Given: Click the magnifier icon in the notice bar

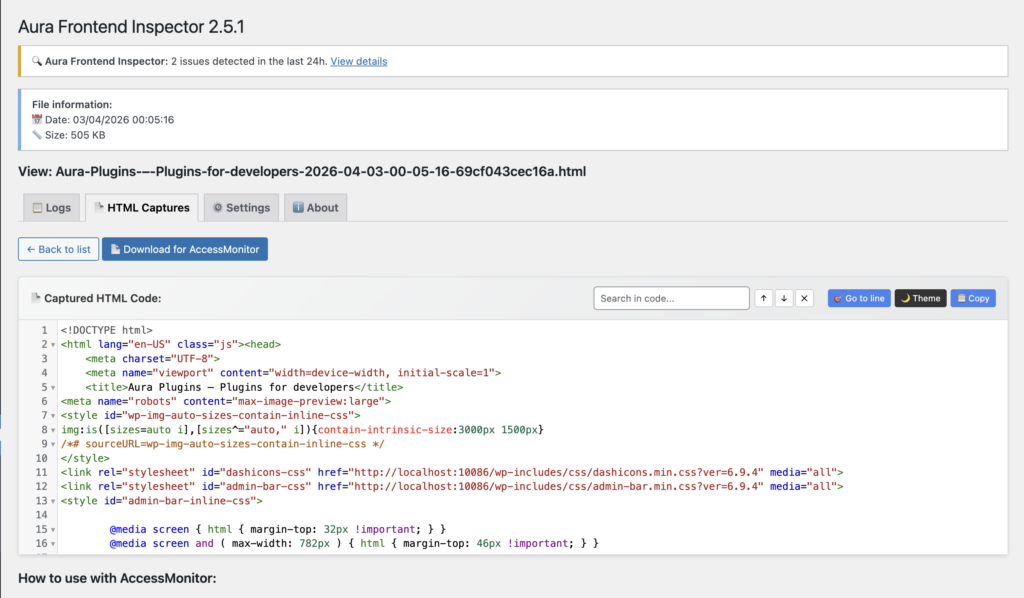Looking at the screenshot, I should tap(37, 61).
